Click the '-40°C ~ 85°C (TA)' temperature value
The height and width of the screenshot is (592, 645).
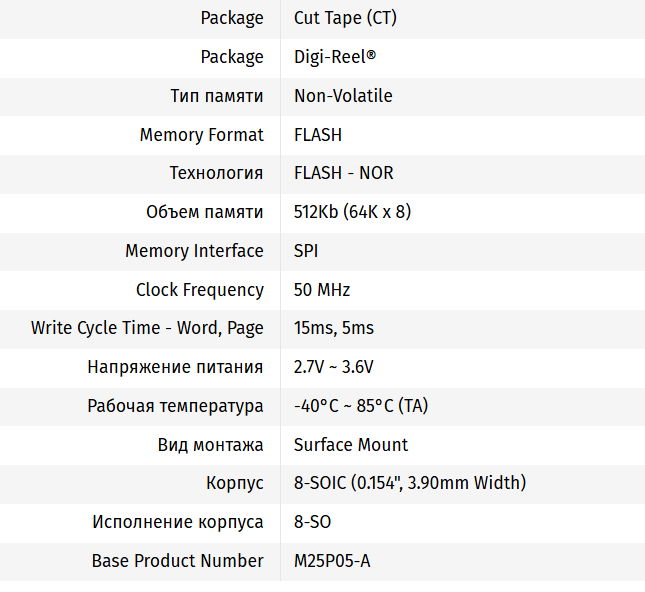coord(361,406)
